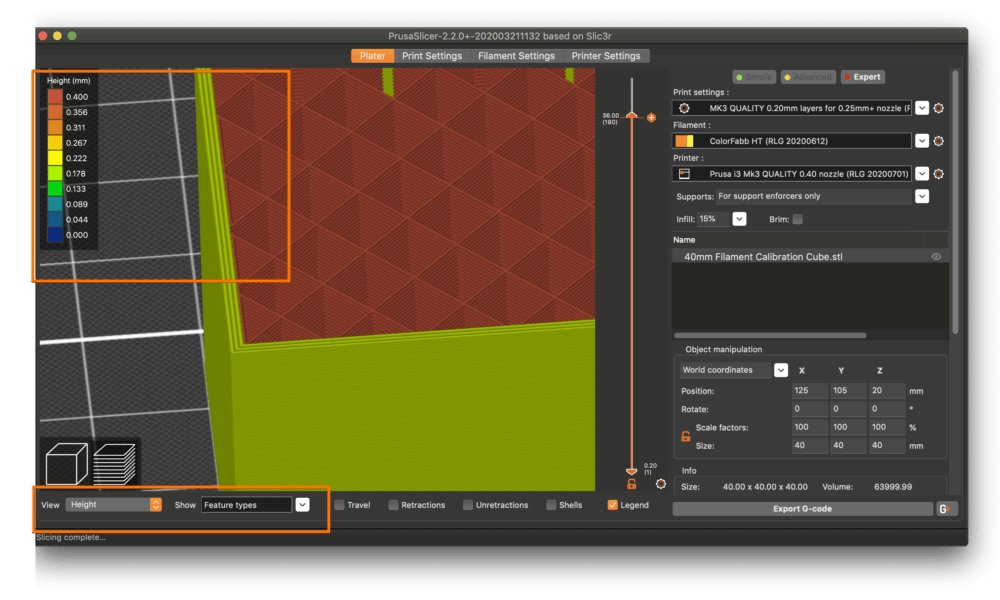Open the Printer settings gear icon
Screen dimensions: 1000x600
pyautogui.click(x=939, y=173)
